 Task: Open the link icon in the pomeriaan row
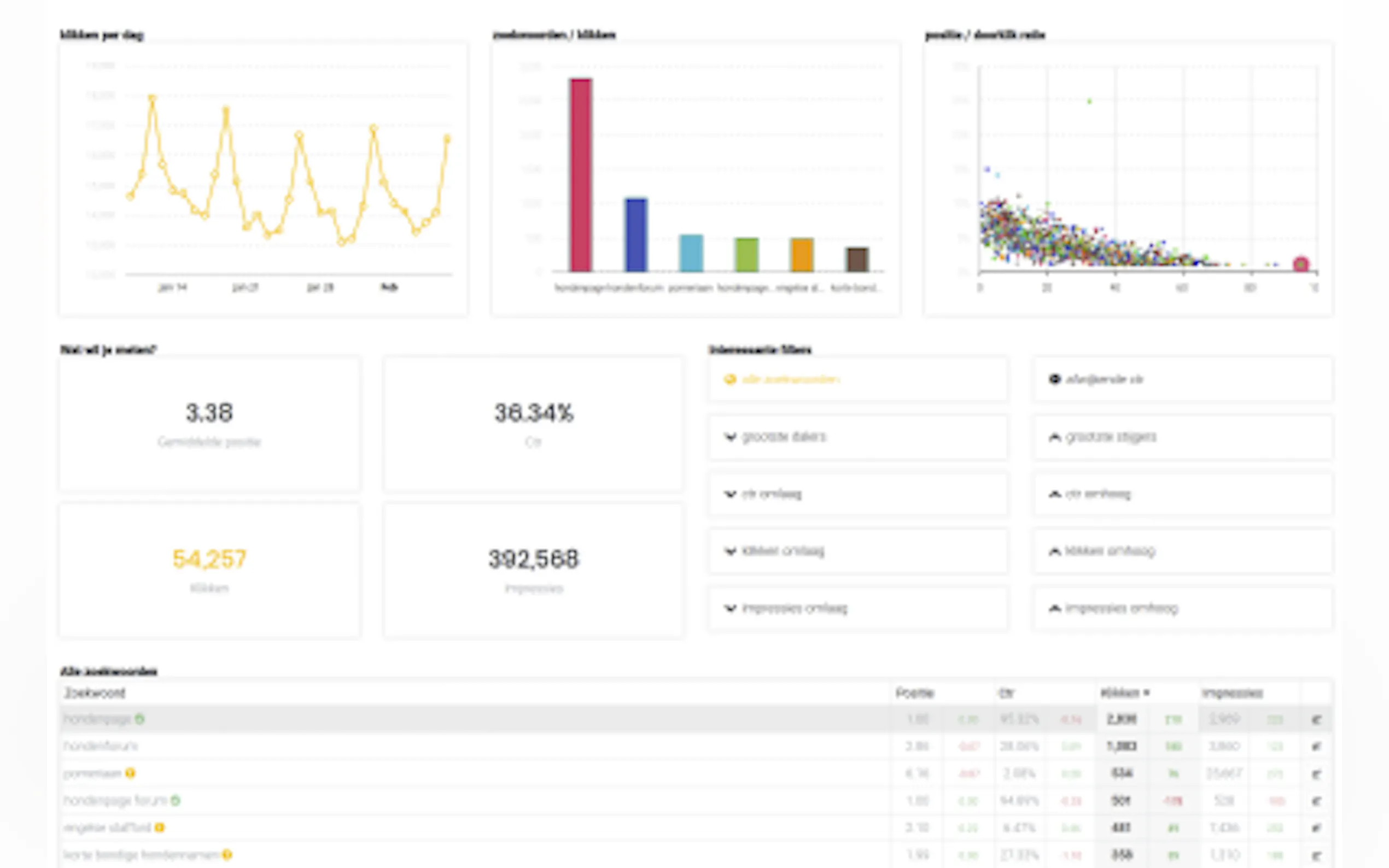click(1317, 774)
